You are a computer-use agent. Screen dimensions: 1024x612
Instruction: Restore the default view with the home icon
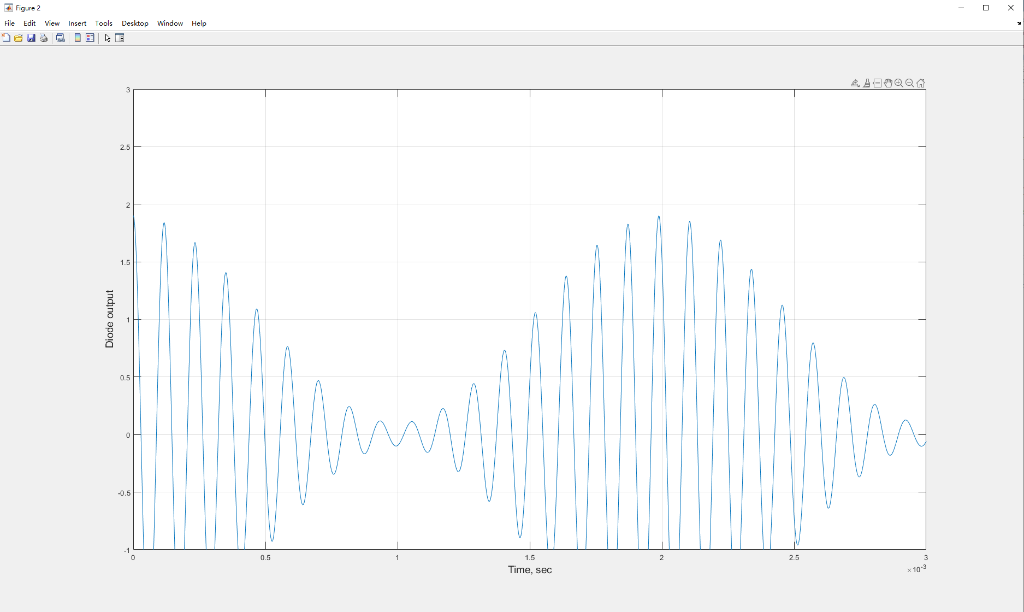[920, 83]
